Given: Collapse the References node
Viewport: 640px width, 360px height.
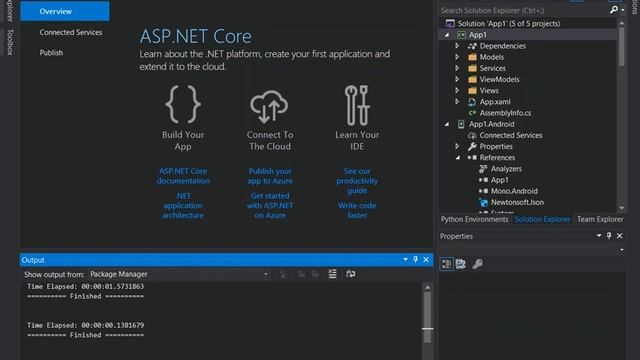Looking at the screenshot, I should pos(457,158).
